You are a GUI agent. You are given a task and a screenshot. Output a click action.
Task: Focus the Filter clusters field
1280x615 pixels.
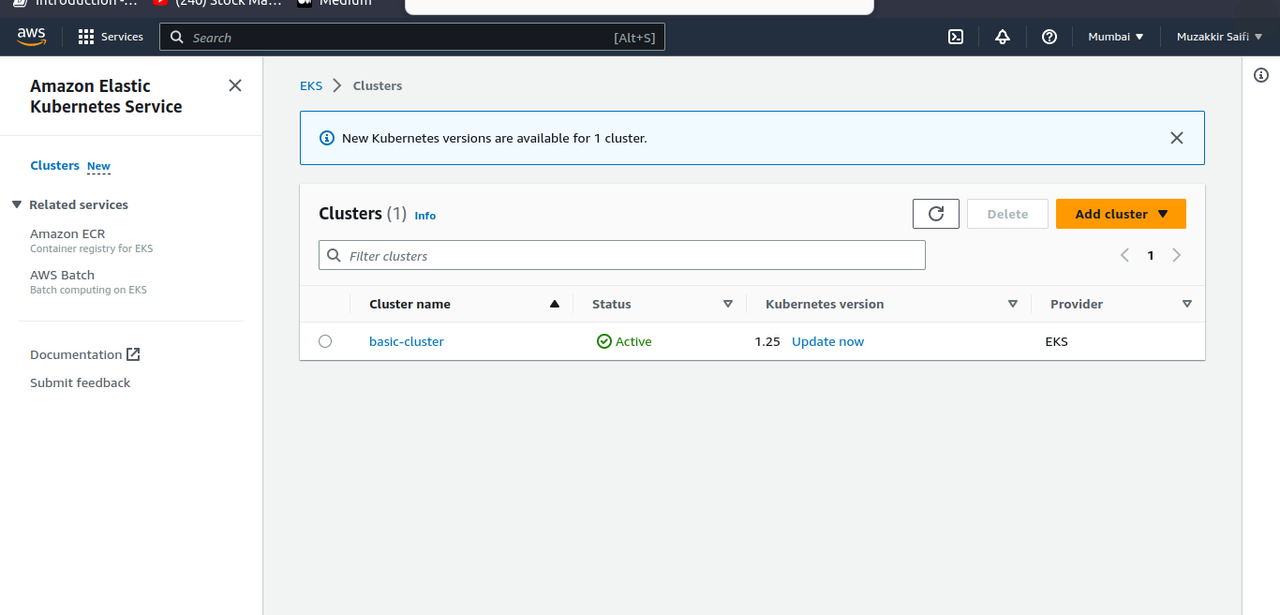(622, 255)
